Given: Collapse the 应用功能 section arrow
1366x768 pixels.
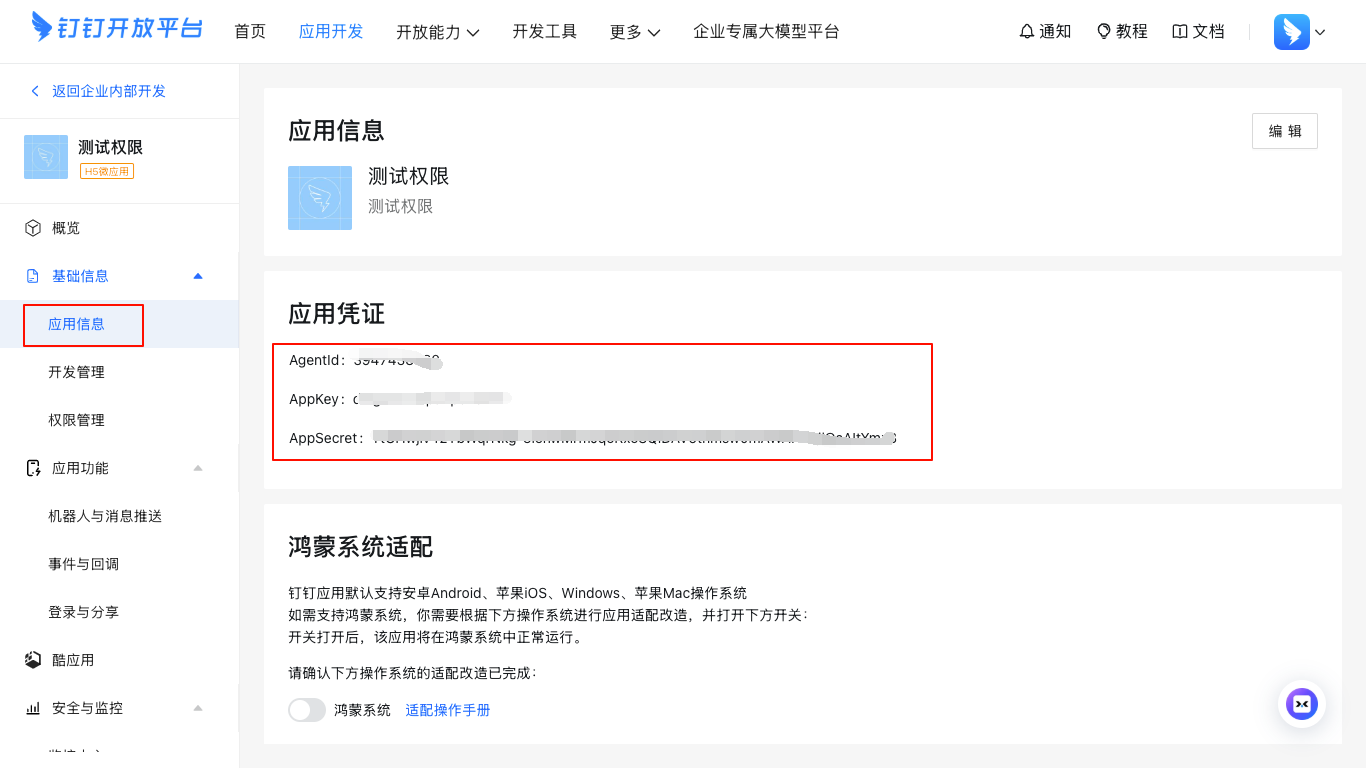Looking at the screenshot, I should [x=198, y=468].
